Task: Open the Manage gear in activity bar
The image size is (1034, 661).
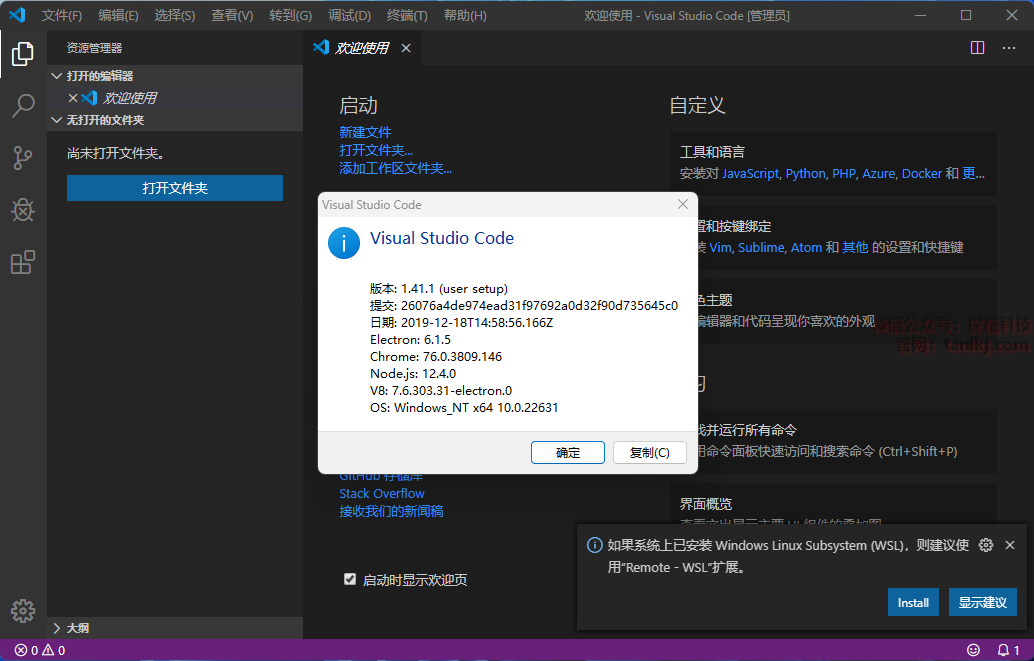Action: pyautogui.click(x=23, y=611)
